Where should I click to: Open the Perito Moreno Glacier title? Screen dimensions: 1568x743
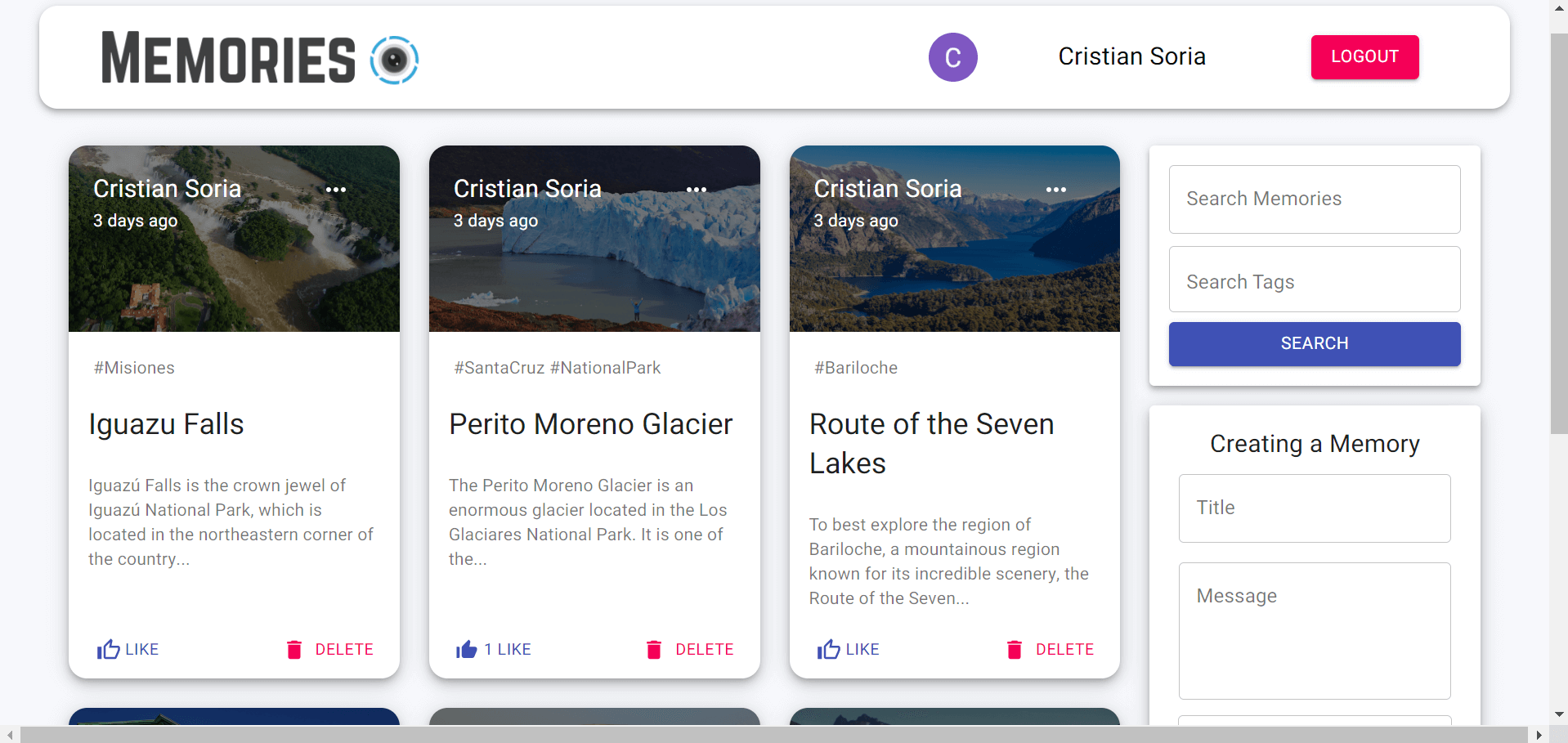[590, 424]
